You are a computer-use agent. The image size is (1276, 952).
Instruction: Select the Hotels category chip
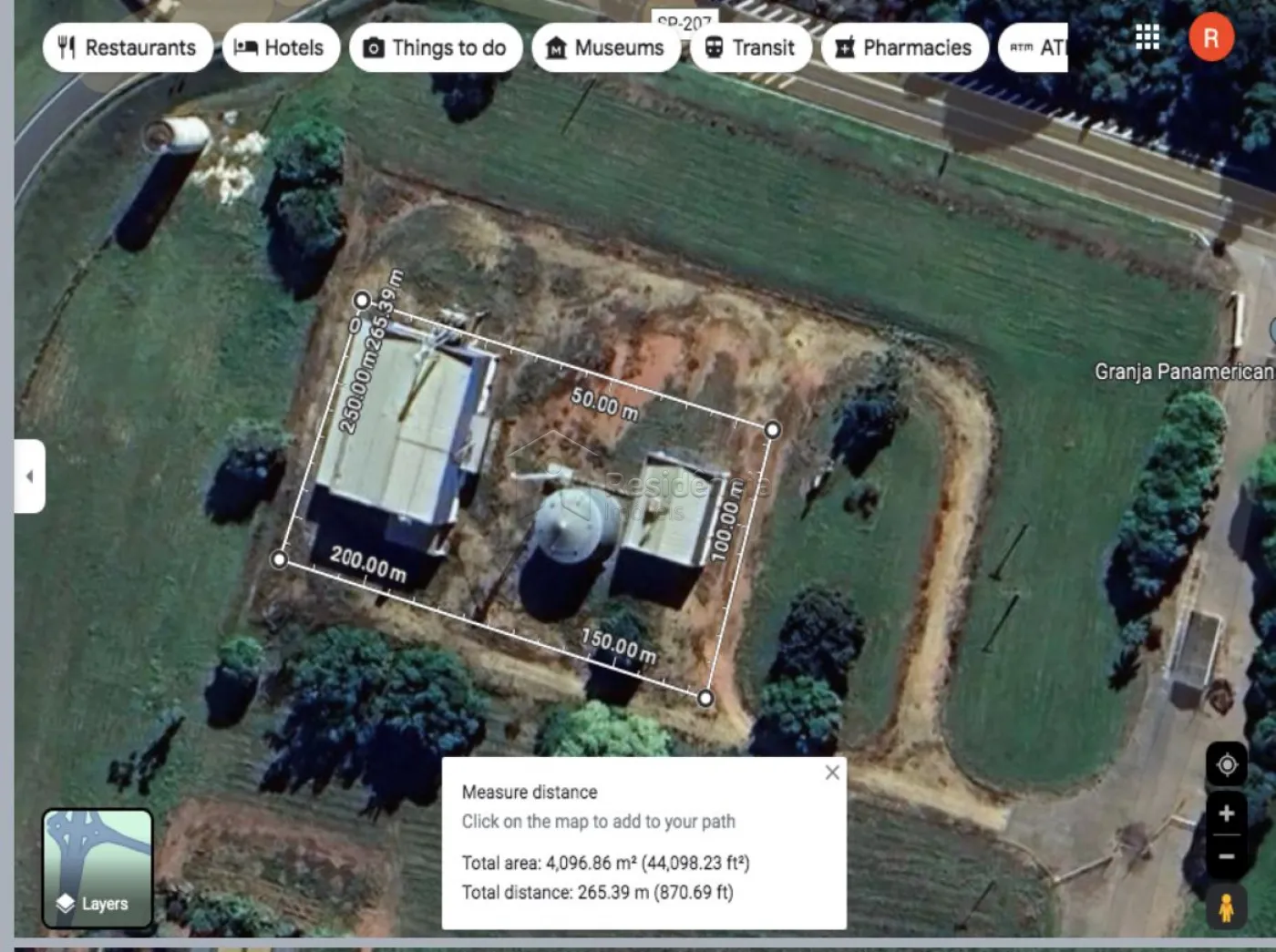pyautogui.click(x=281, y=47)
